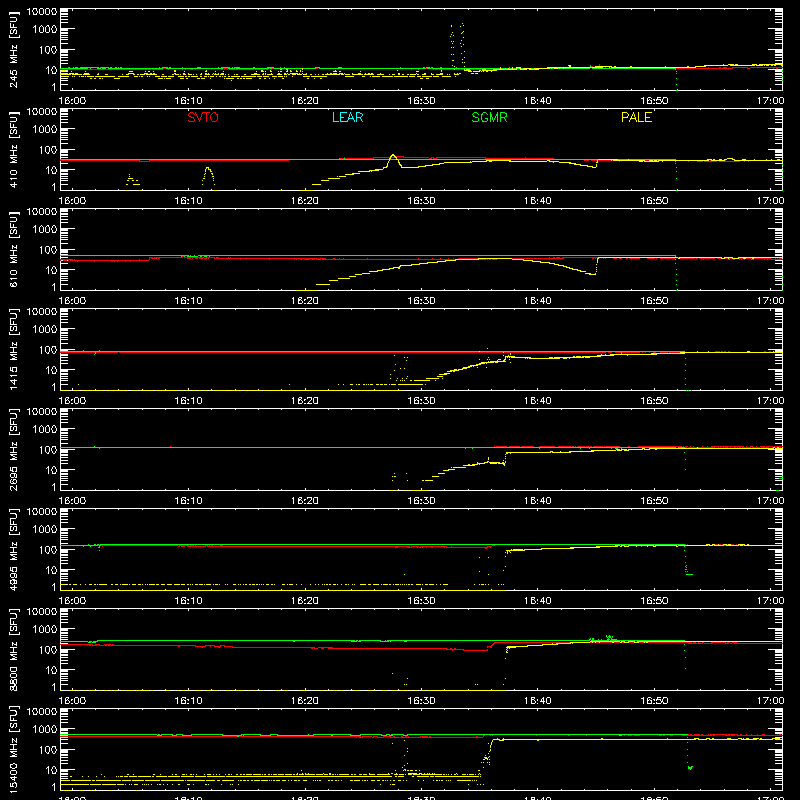Click the red SVTO legend label
This screenshot has height=800, width=800.
[203, 117]
